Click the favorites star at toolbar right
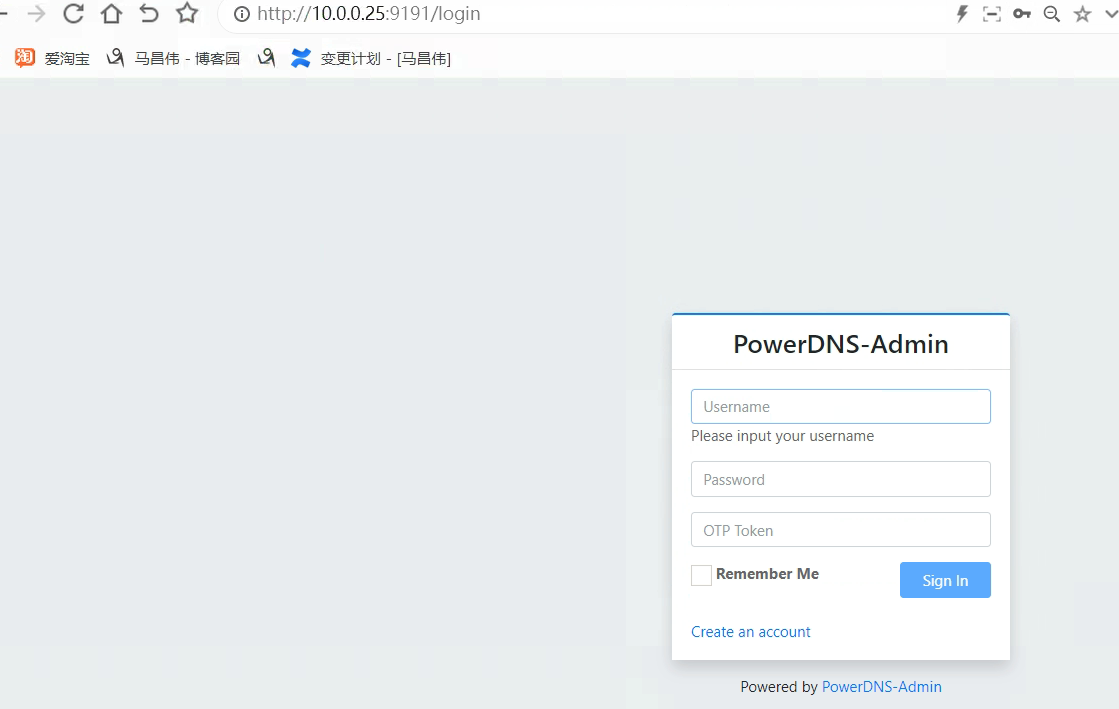Viewport: 1119px width, 709px height. coord(1083,14)
